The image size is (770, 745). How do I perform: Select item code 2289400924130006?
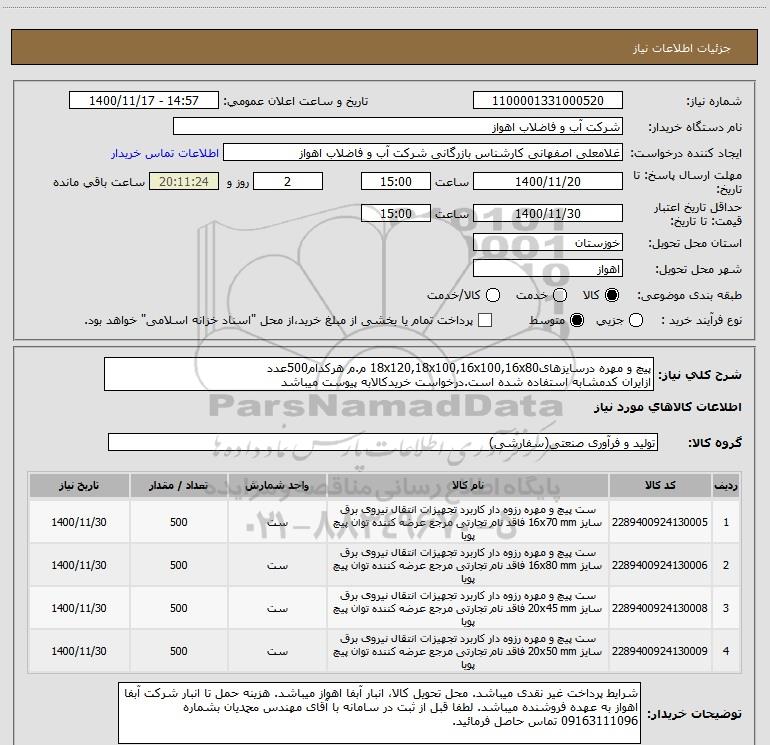click(x=660, y=565)
